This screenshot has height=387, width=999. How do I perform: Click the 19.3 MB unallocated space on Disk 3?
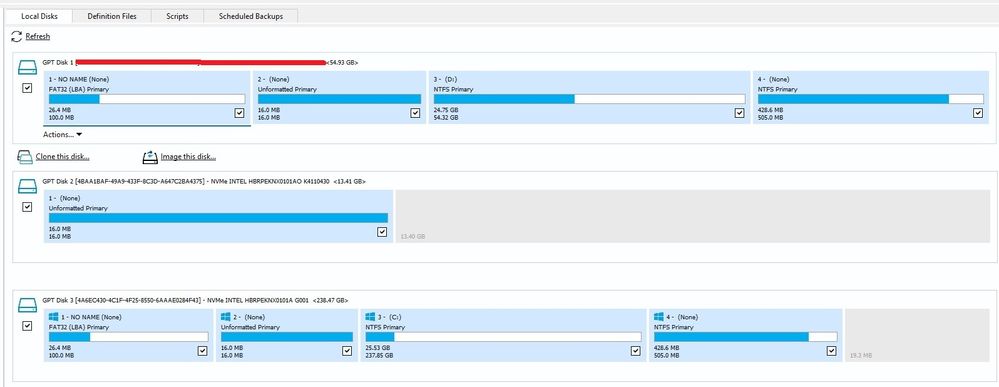tap(918, 335)
